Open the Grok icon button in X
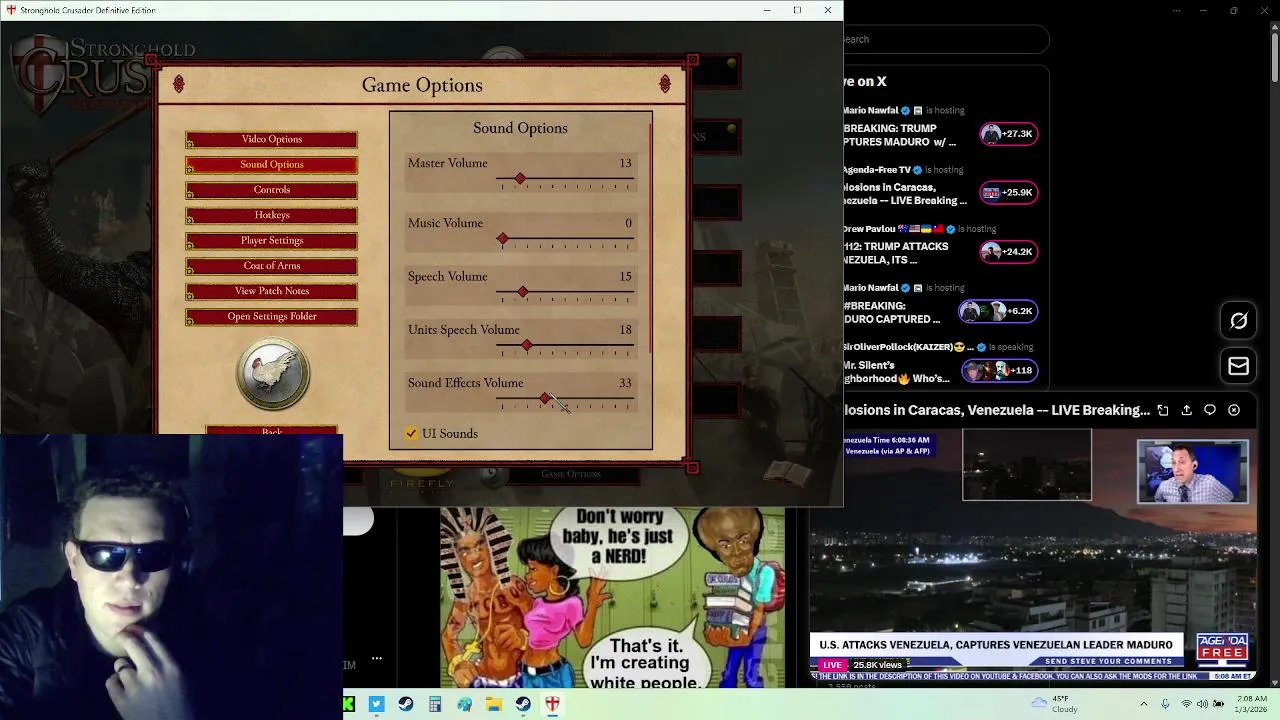The height and width of the screenshot is (720, 1280). 1238,321
